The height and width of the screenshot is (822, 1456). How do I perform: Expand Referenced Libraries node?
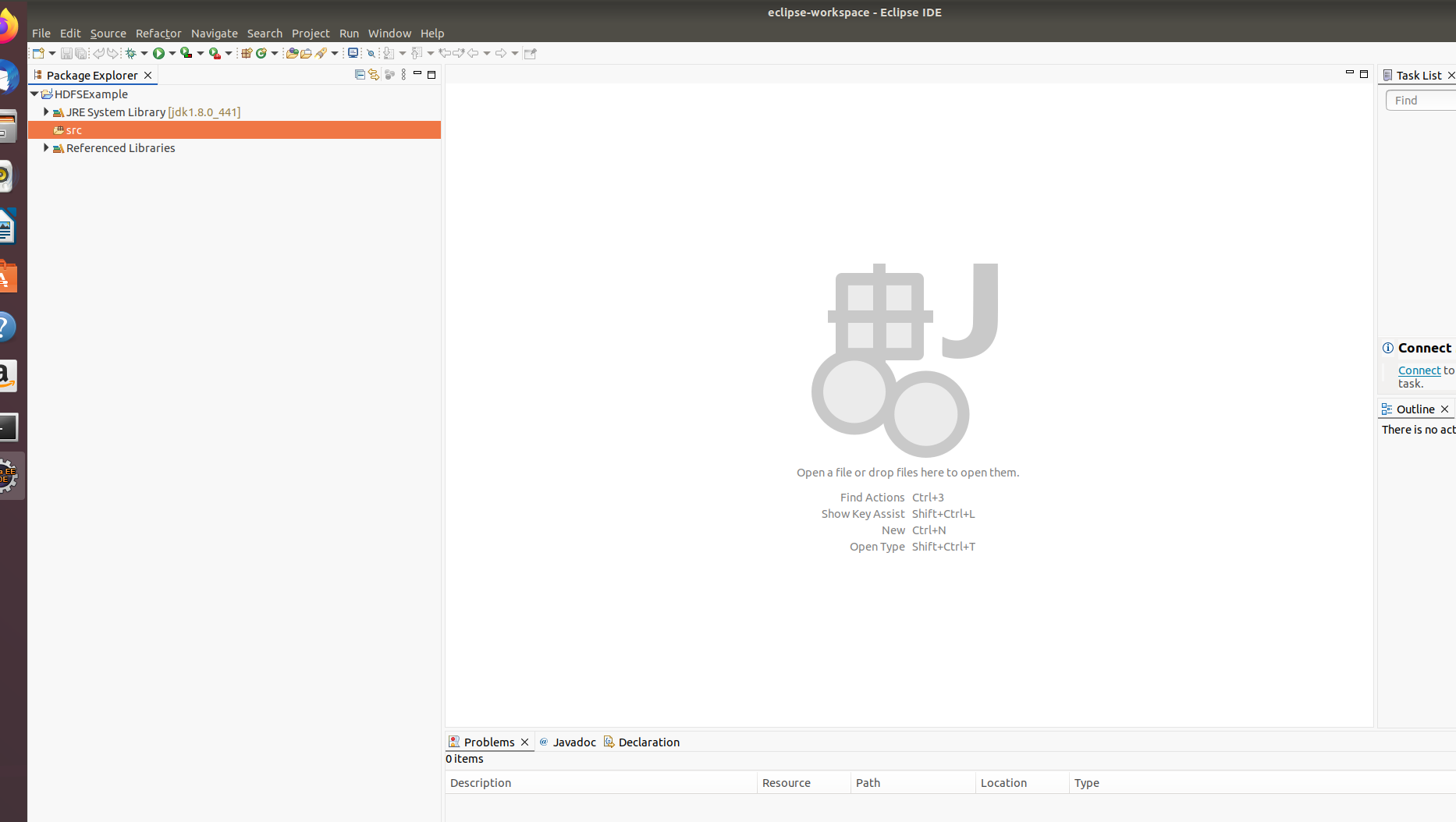click(46, 147)
